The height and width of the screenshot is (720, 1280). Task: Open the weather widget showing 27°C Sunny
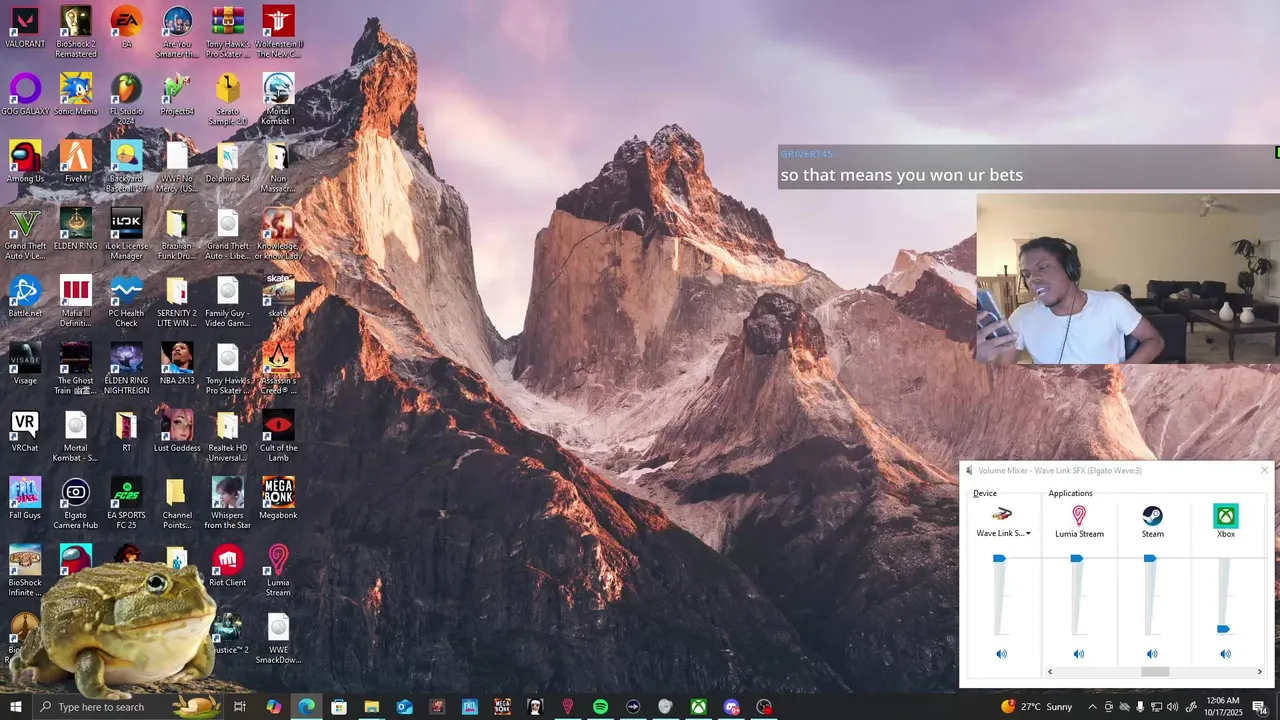point(1036,707)
